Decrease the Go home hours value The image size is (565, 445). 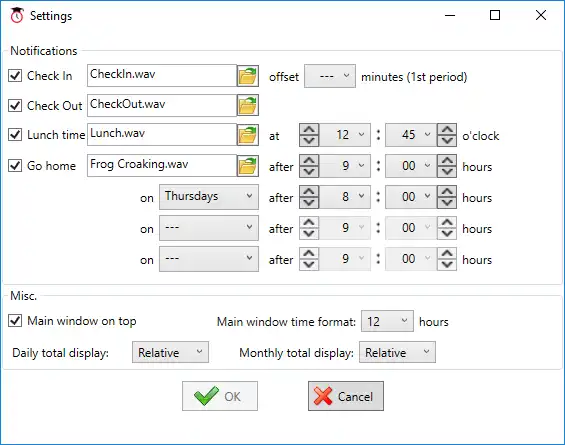coord(309,172)
